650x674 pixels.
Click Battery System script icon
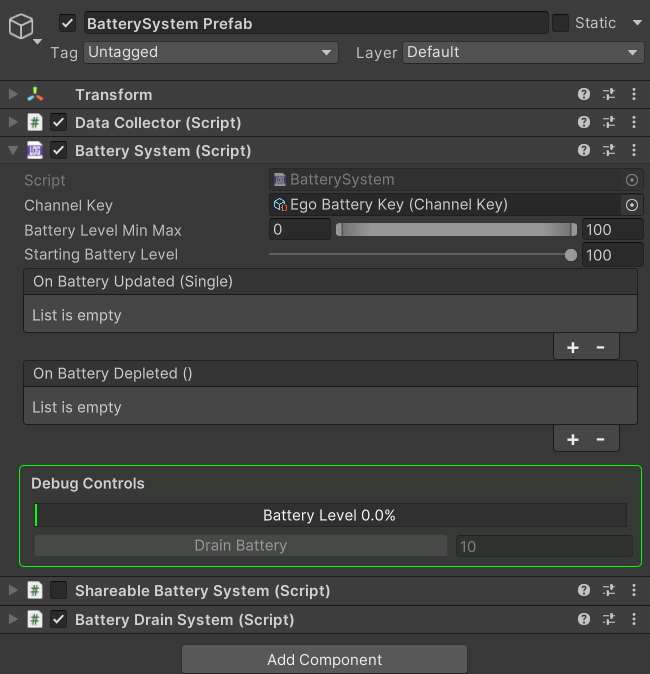35,150
